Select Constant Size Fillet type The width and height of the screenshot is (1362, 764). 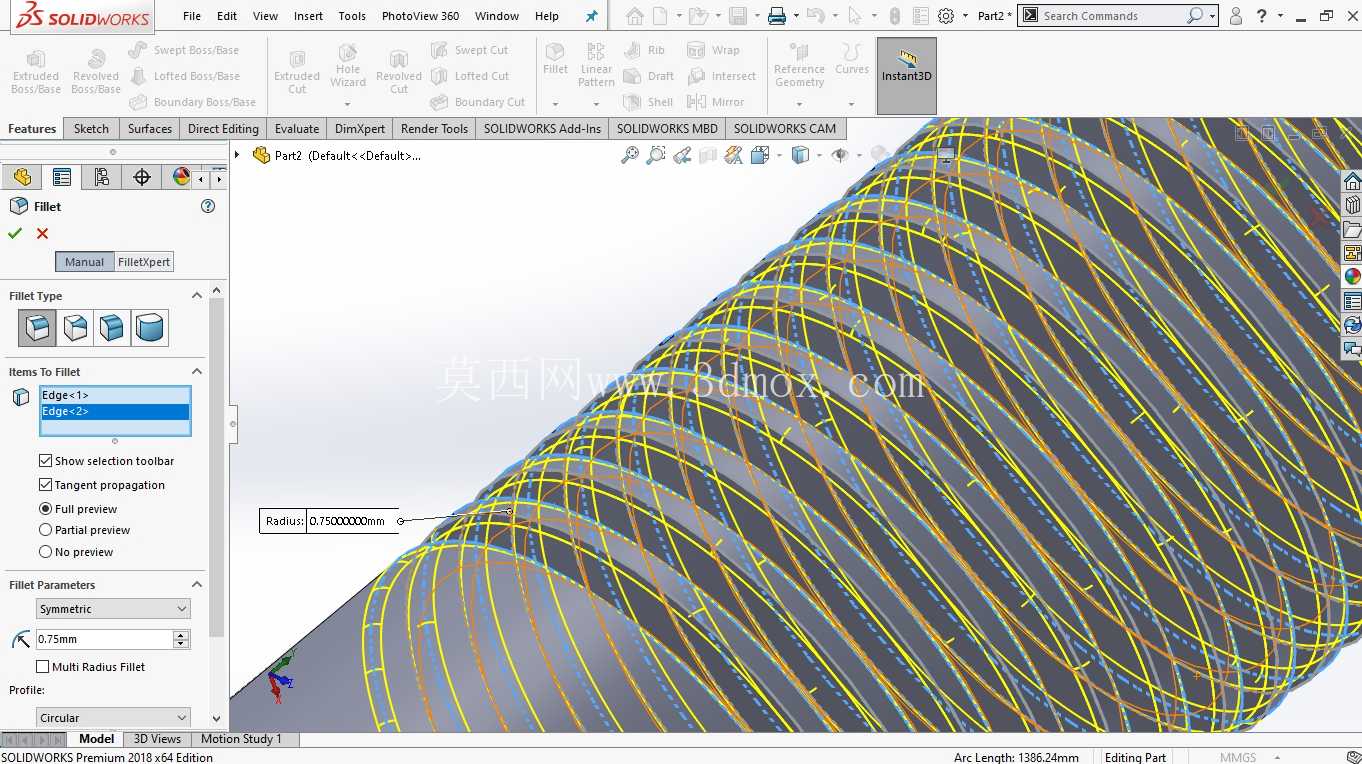point(37,327)
